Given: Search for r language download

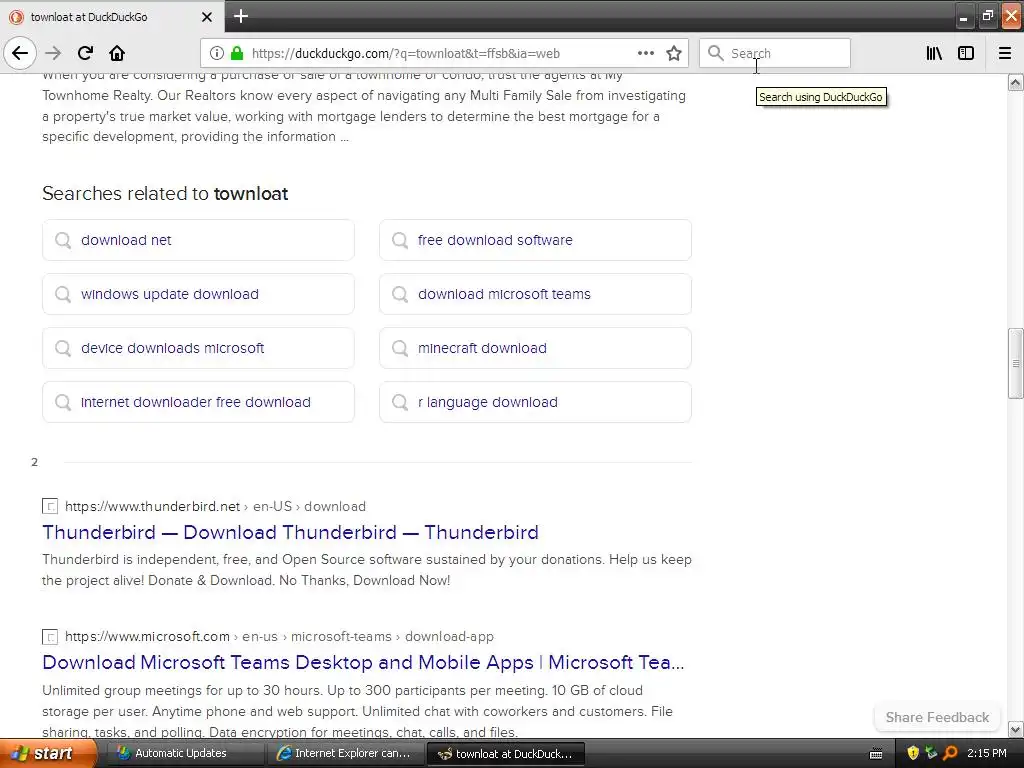Looking at the screenshot, I should pos(536,402).
